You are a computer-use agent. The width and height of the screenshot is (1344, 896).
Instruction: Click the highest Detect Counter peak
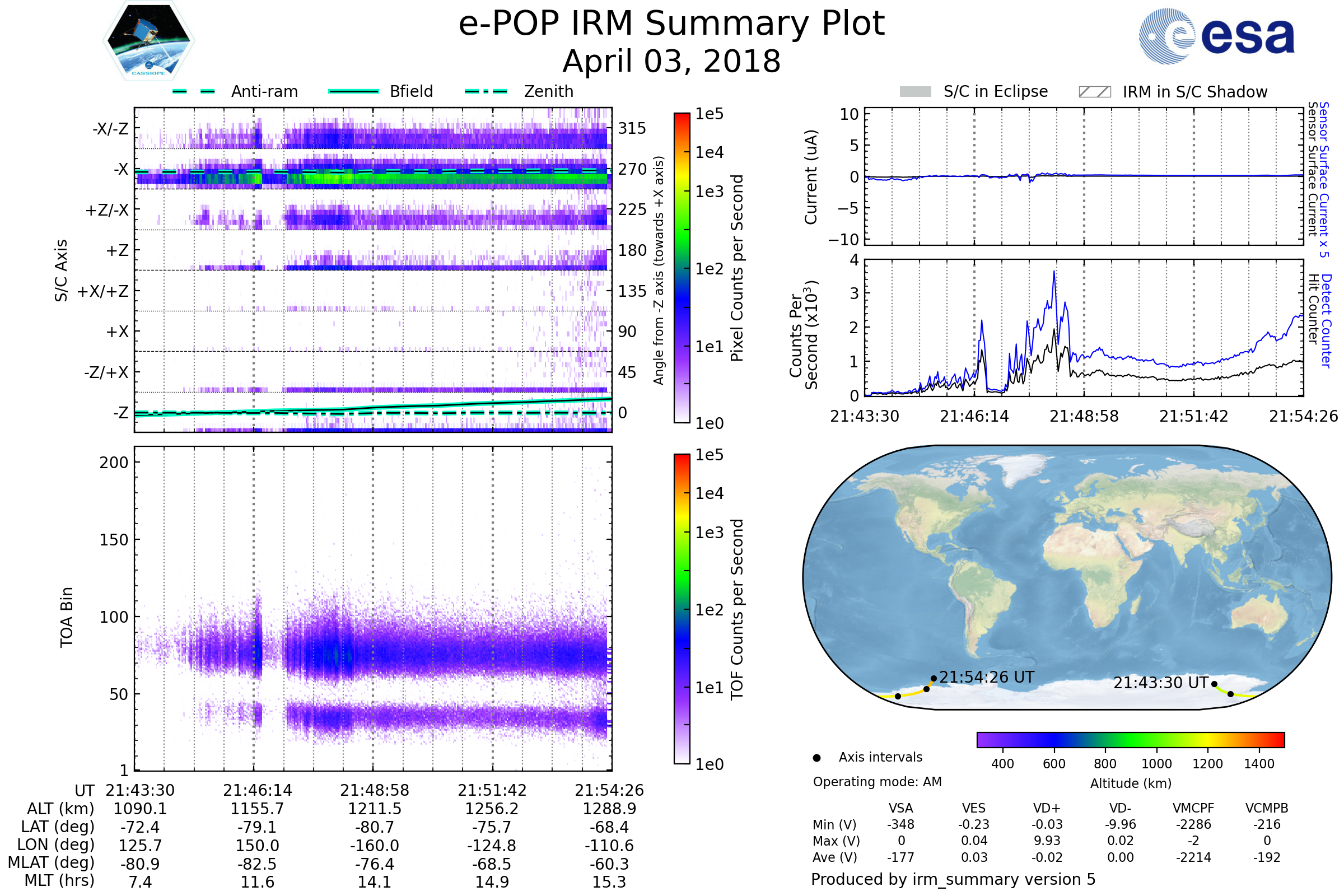pos(1054,273)
